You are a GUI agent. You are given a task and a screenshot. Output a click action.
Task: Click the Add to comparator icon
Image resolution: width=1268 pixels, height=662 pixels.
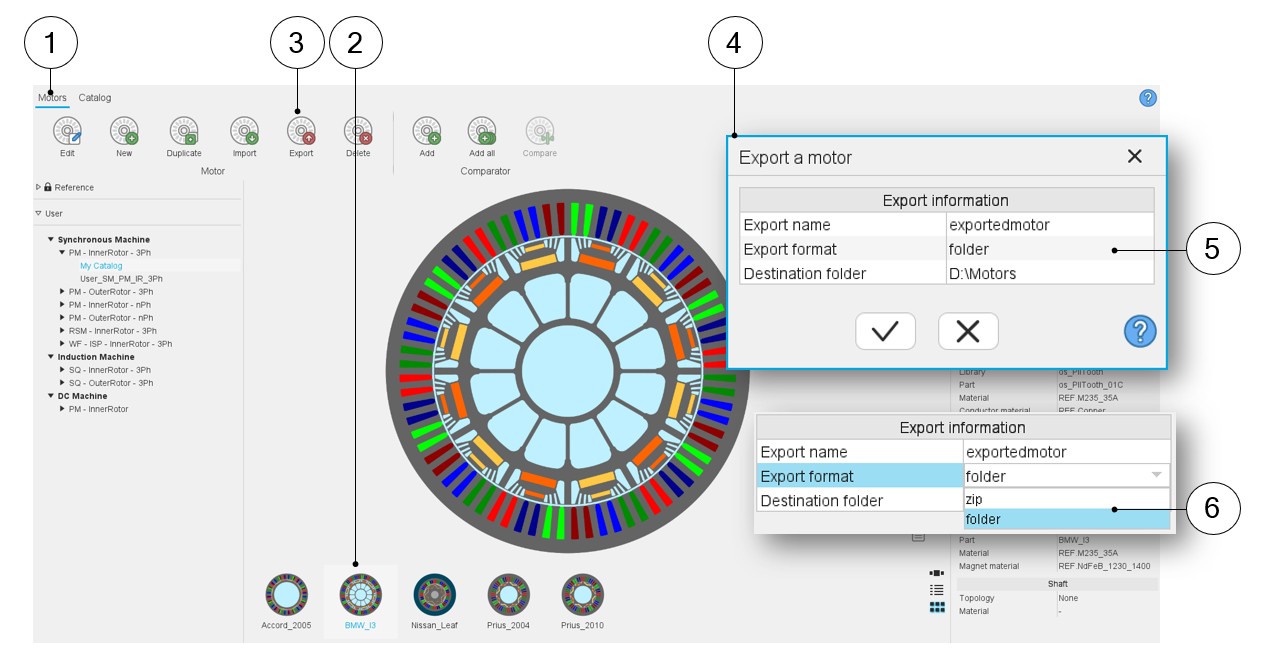coord(427,131)
